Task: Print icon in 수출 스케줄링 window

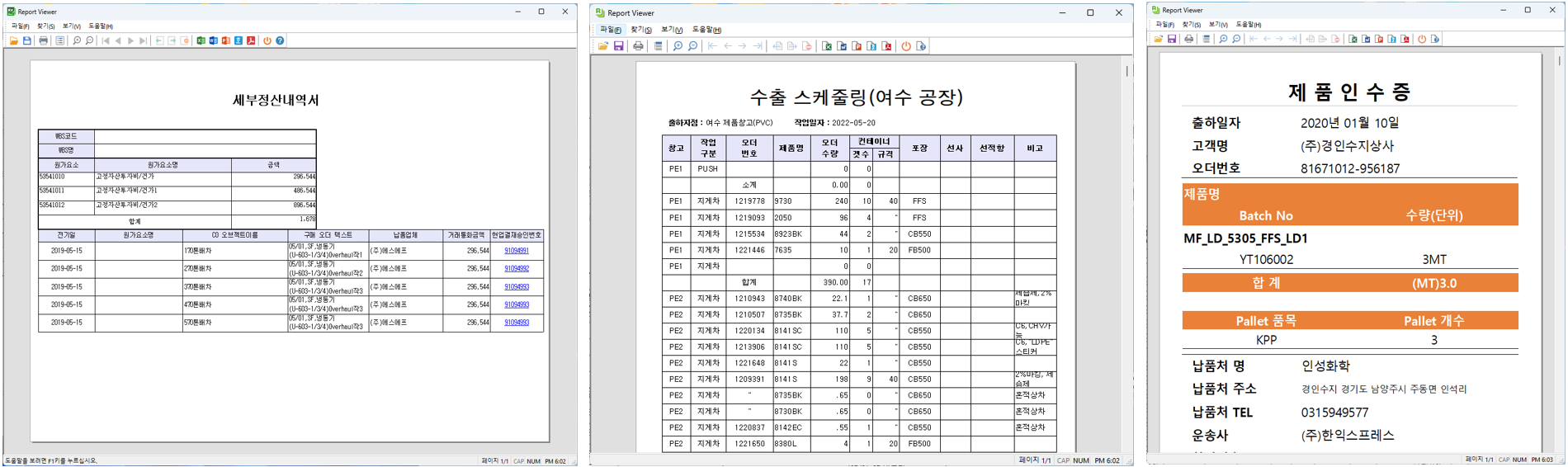Action: click(x=638, y=46)
